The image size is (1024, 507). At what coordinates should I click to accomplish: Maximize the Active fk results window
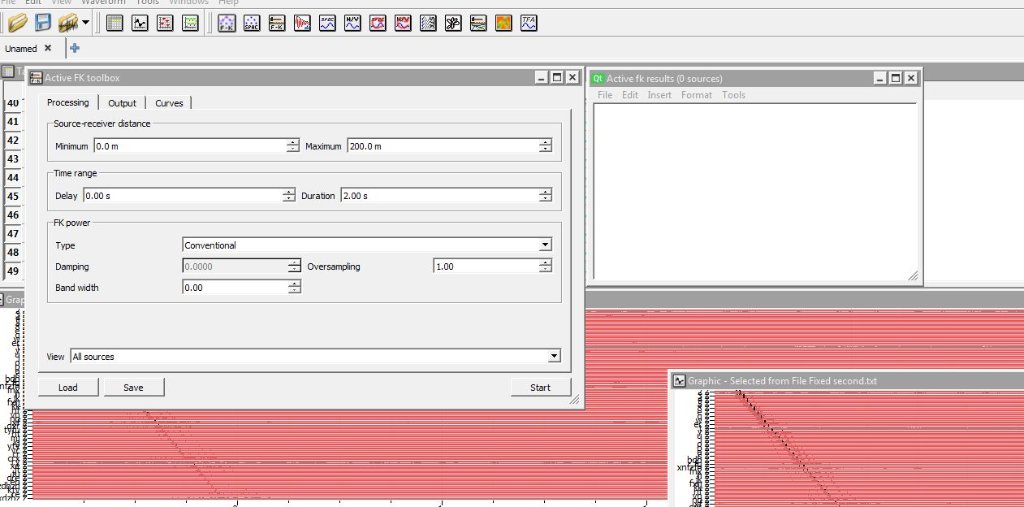[x=896, y=78]
